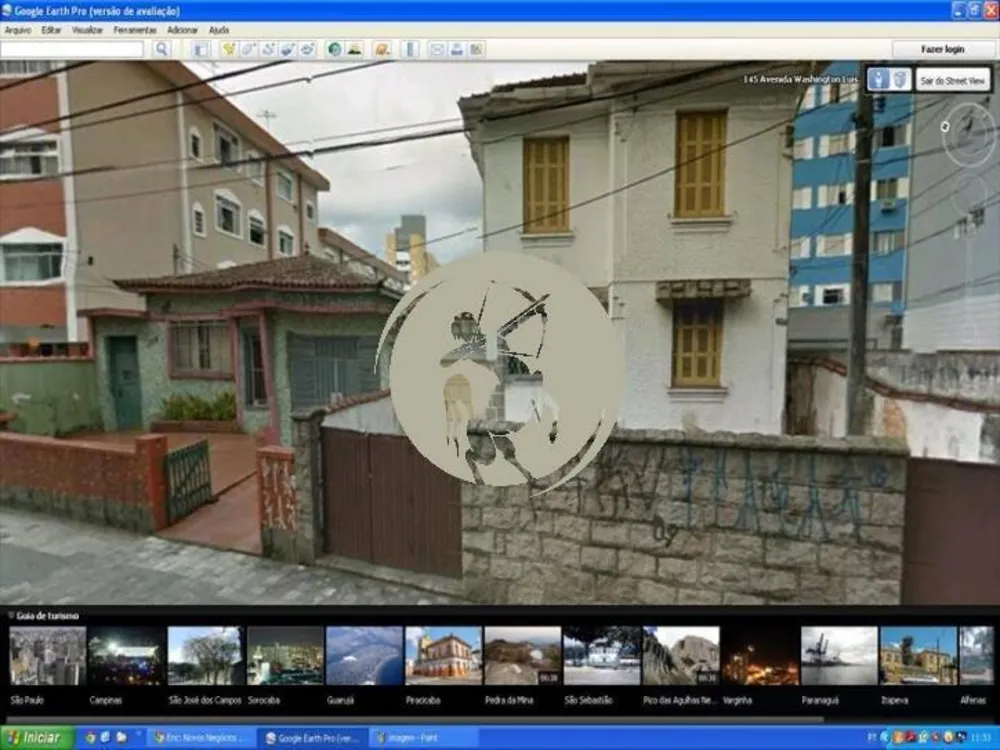
Task: Click the Iniciar start button
Action: pos(37,738)
